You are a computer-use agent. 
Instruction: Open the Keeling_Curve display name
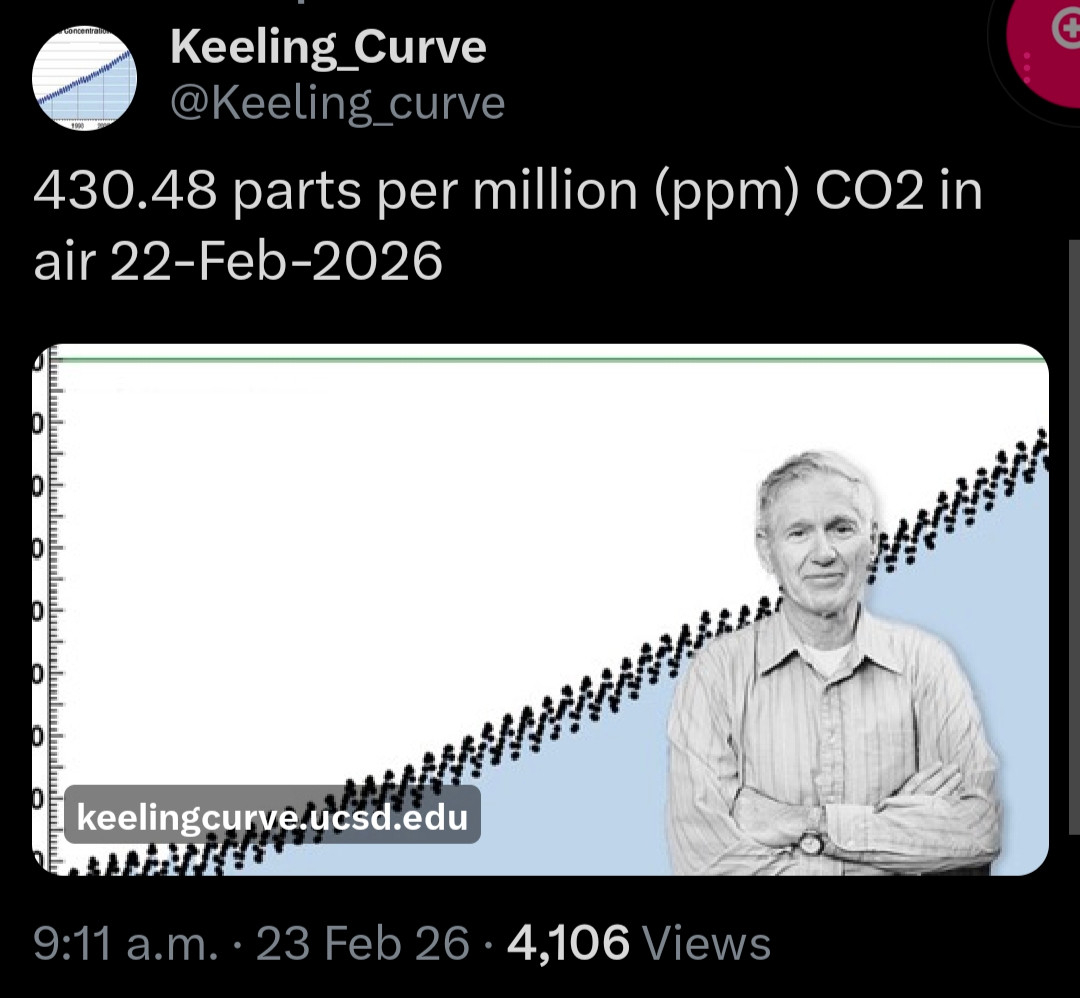(x=328, y=47)
